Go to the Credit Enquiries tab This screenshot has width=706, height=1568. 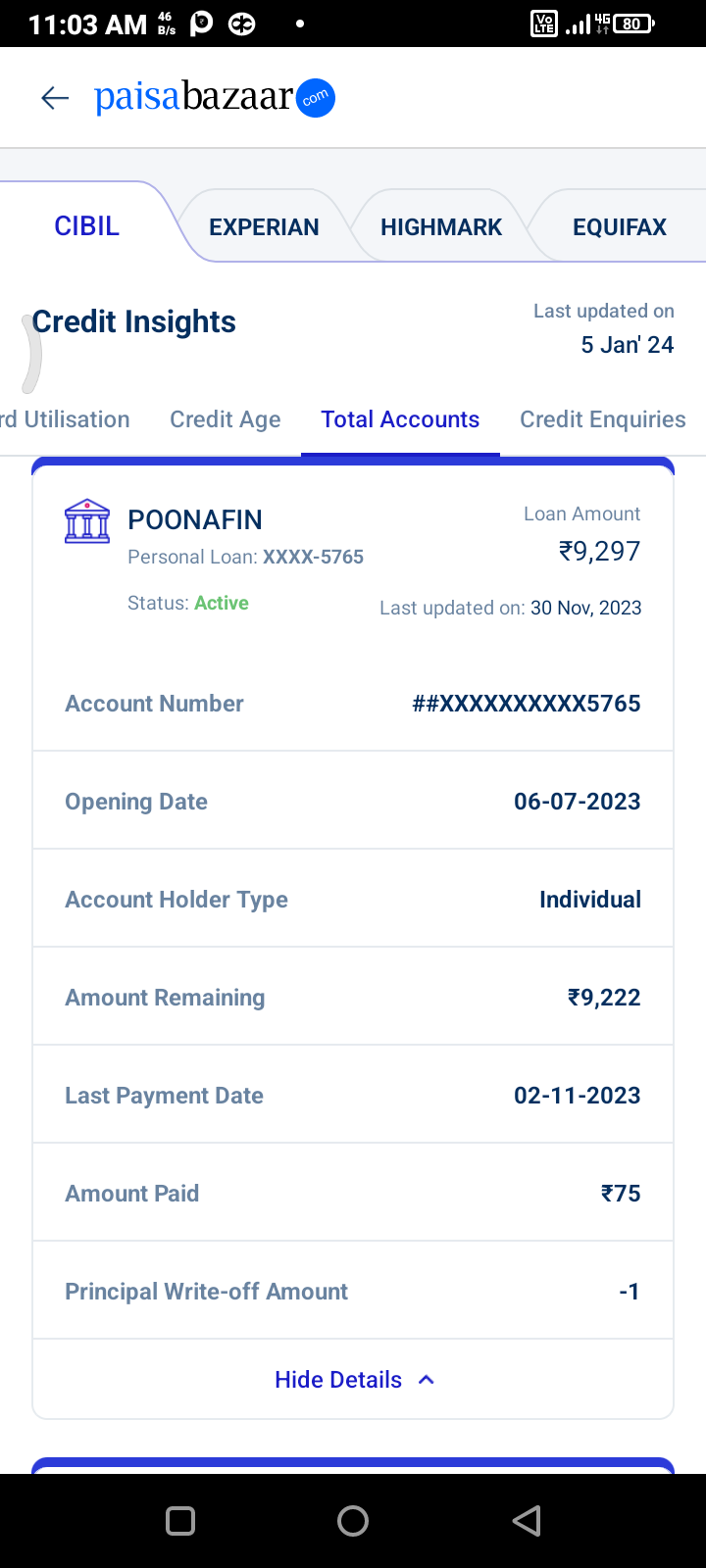coord(602,419)
